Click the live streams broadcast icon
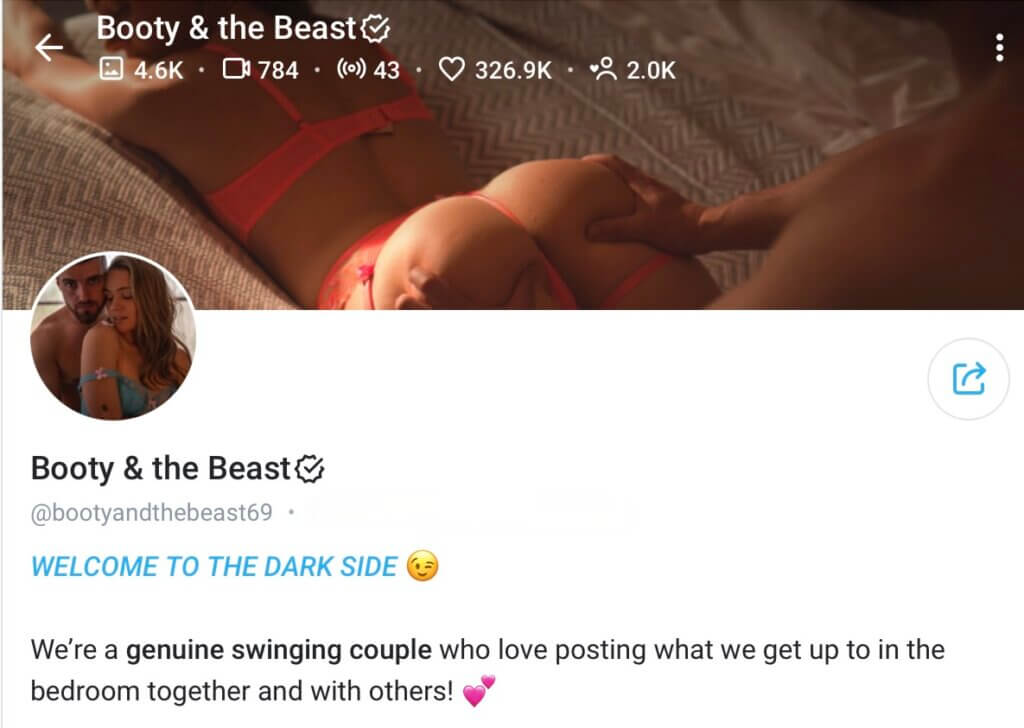The width and height of the screenshot is (1024, 728). tap(351, 69)
